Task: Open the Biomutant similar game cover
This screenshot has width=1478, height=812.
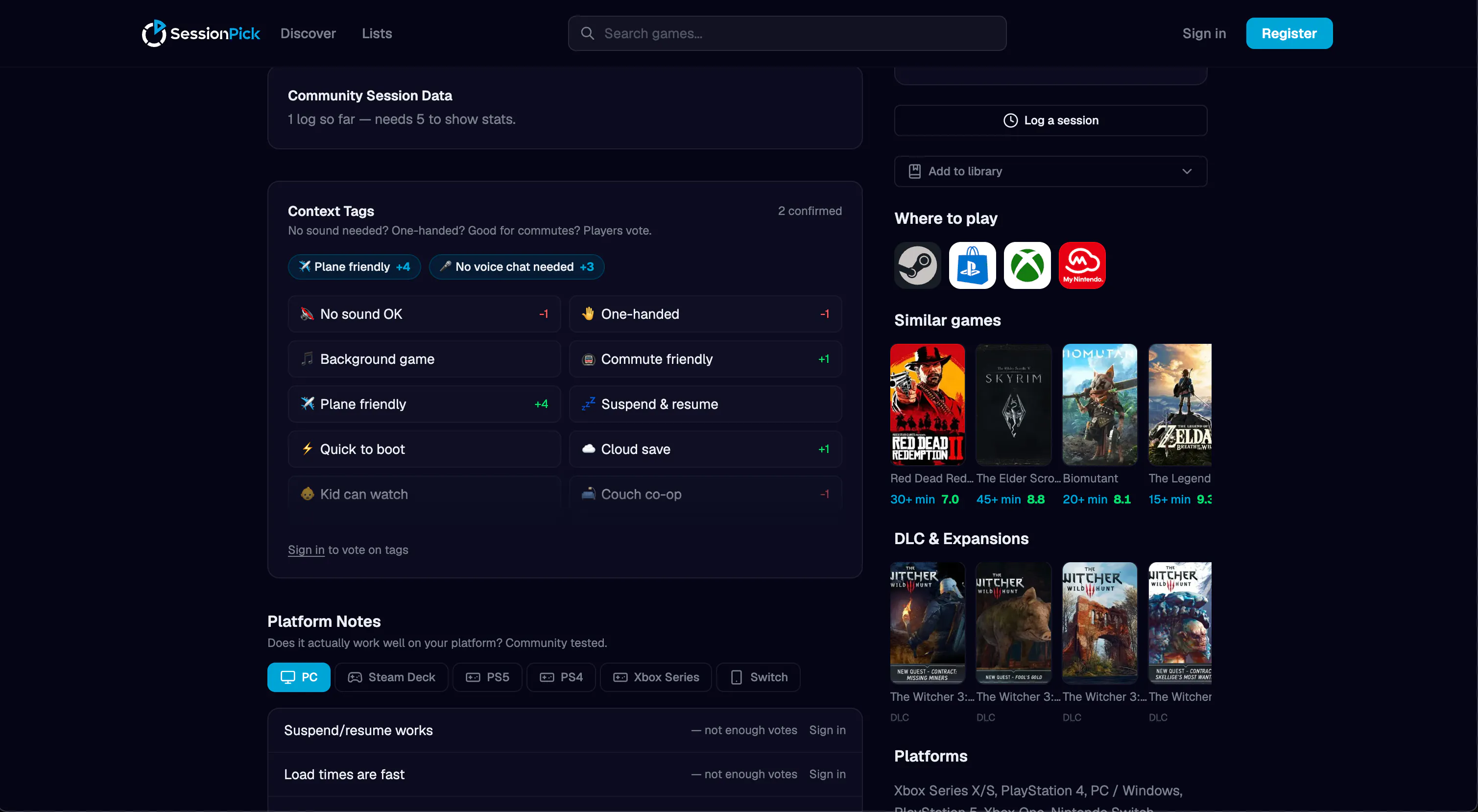Action: coord(1099,405)
